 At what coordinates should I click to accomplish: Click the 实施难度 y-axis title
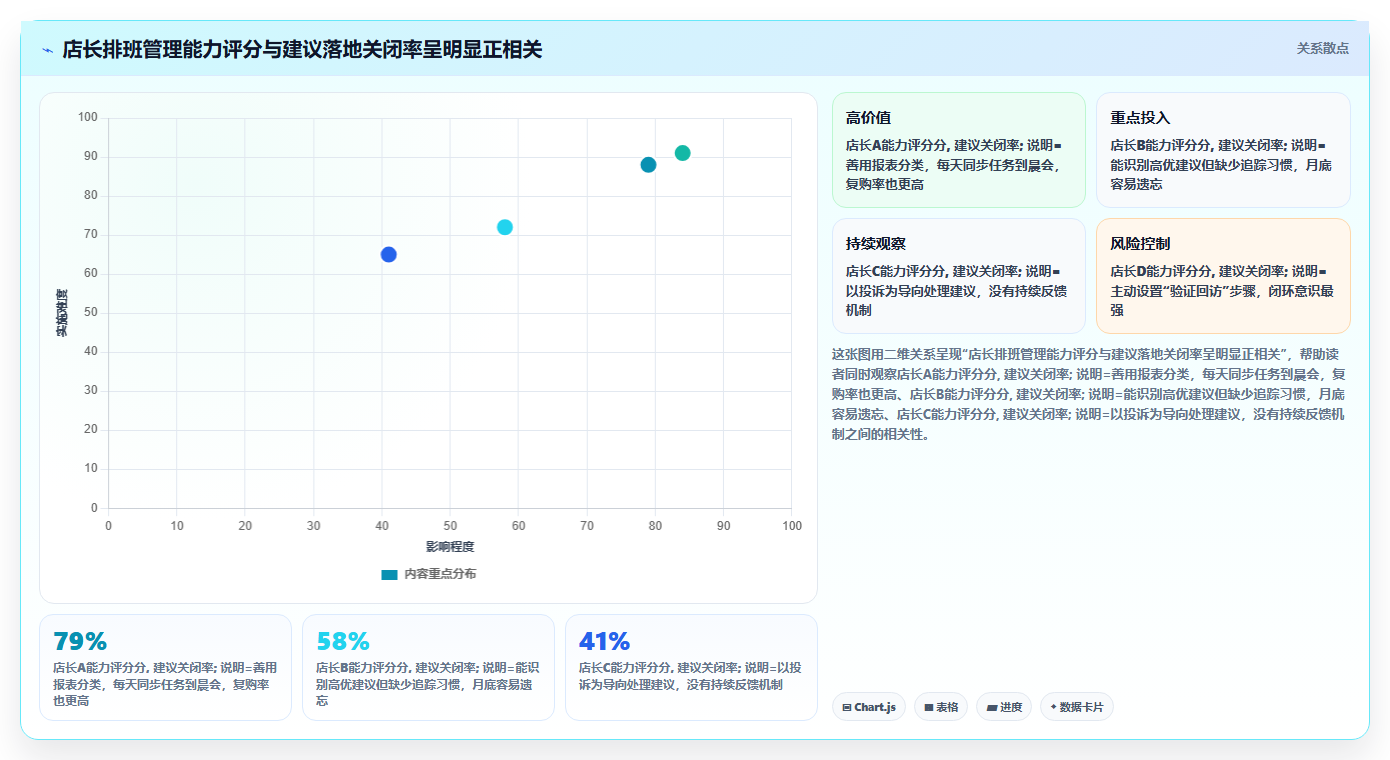(x=61, y=312)
